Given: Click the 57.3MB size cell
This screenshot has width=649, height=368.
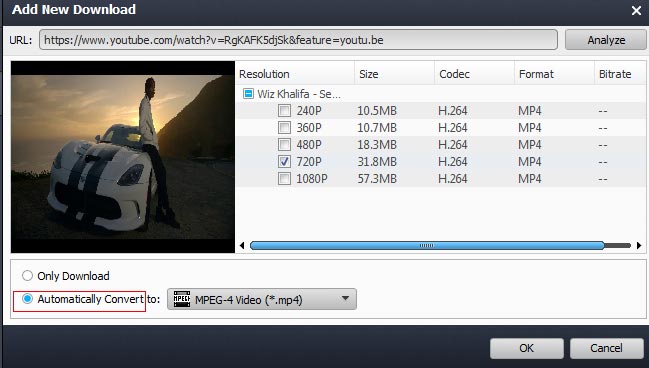Looking at the screenshot, I should click(x=377, y=179).
